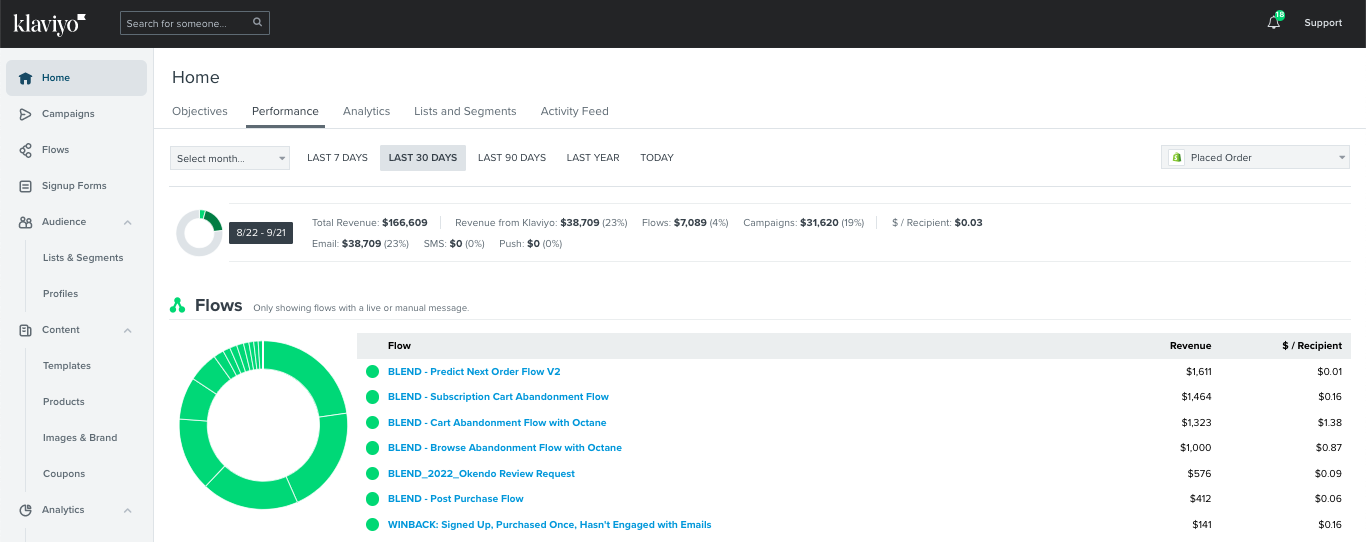Click the notification bell icon
Screen dimensions: 1366x542
click(x=1273, y=23)
